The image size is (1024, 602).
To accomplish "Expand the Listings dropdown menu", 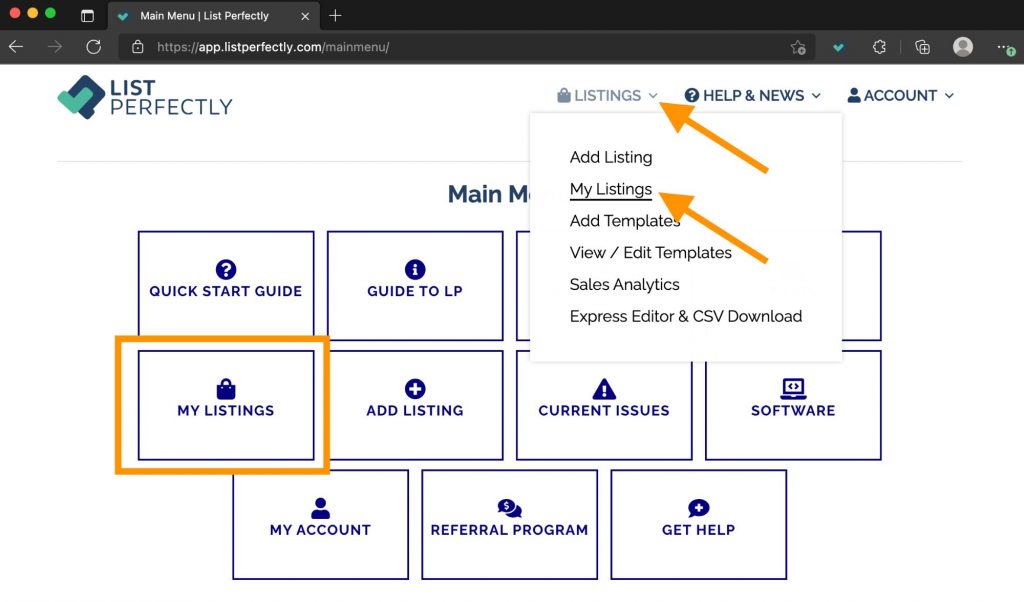I will point(607,96).
